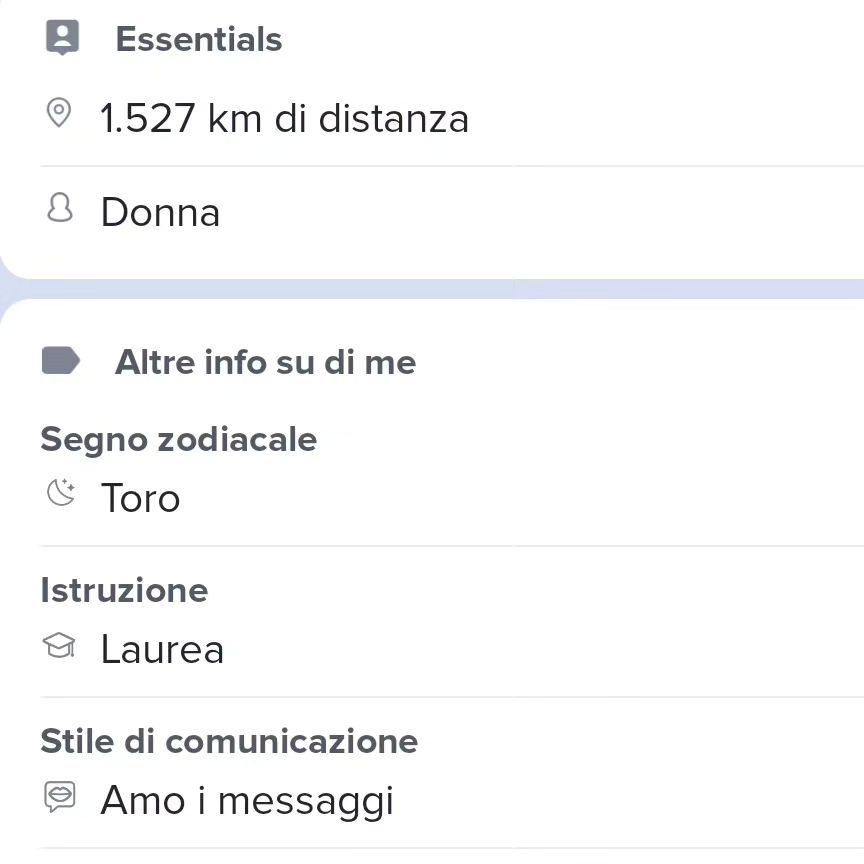Click the Altre info su di me heading
This screenshot has height=864, width=864.
point(266,362)
